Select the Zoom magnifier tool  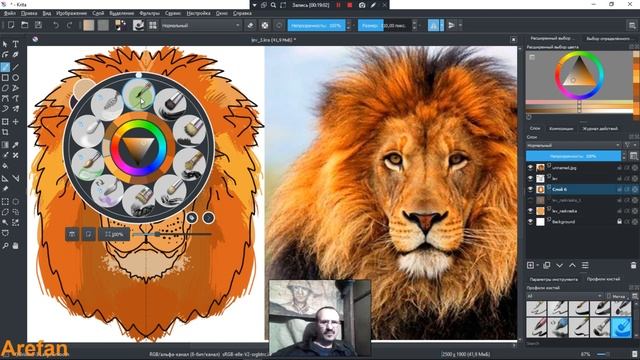pos(5,246)
